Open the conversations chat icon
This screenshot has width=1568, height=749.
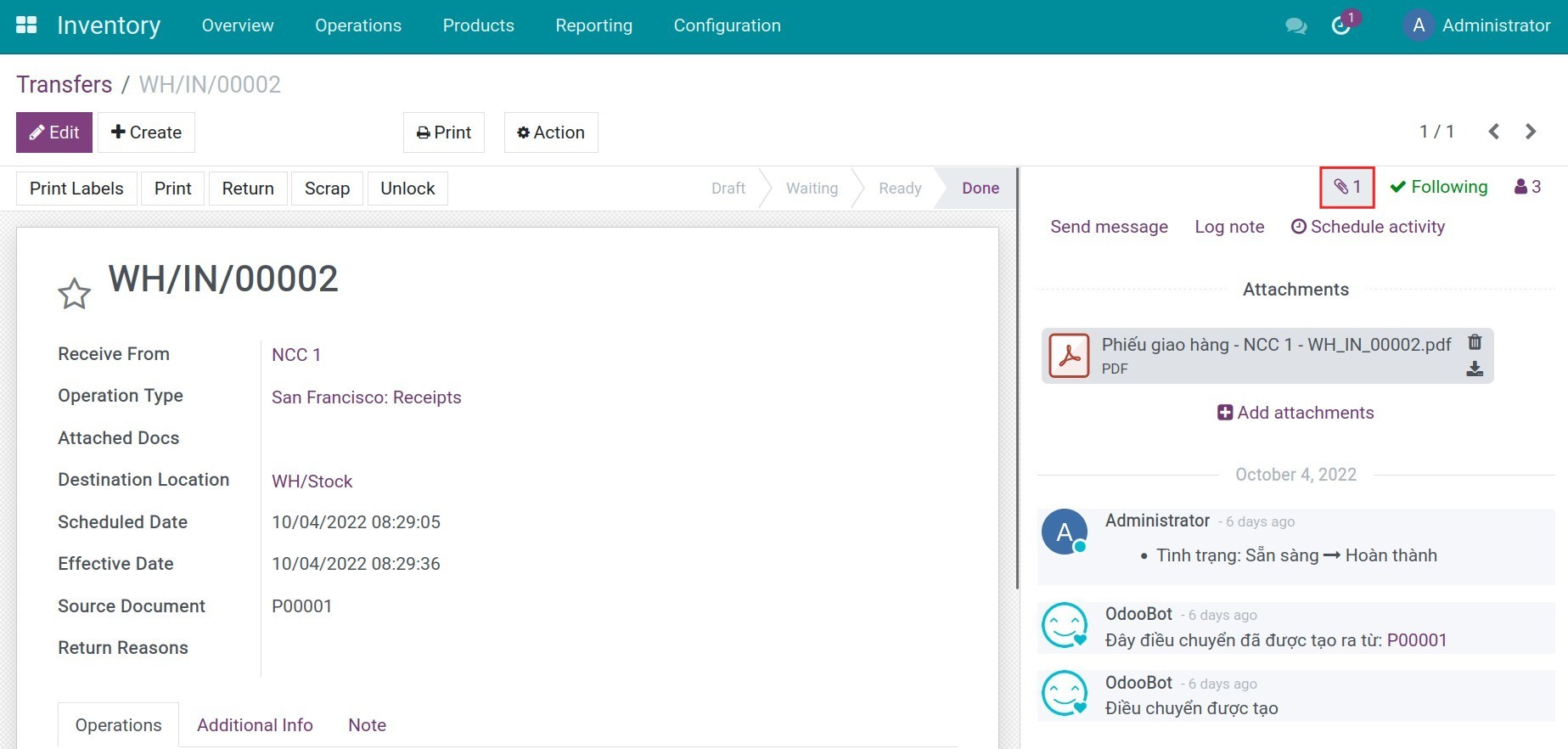coord(1295,26)
